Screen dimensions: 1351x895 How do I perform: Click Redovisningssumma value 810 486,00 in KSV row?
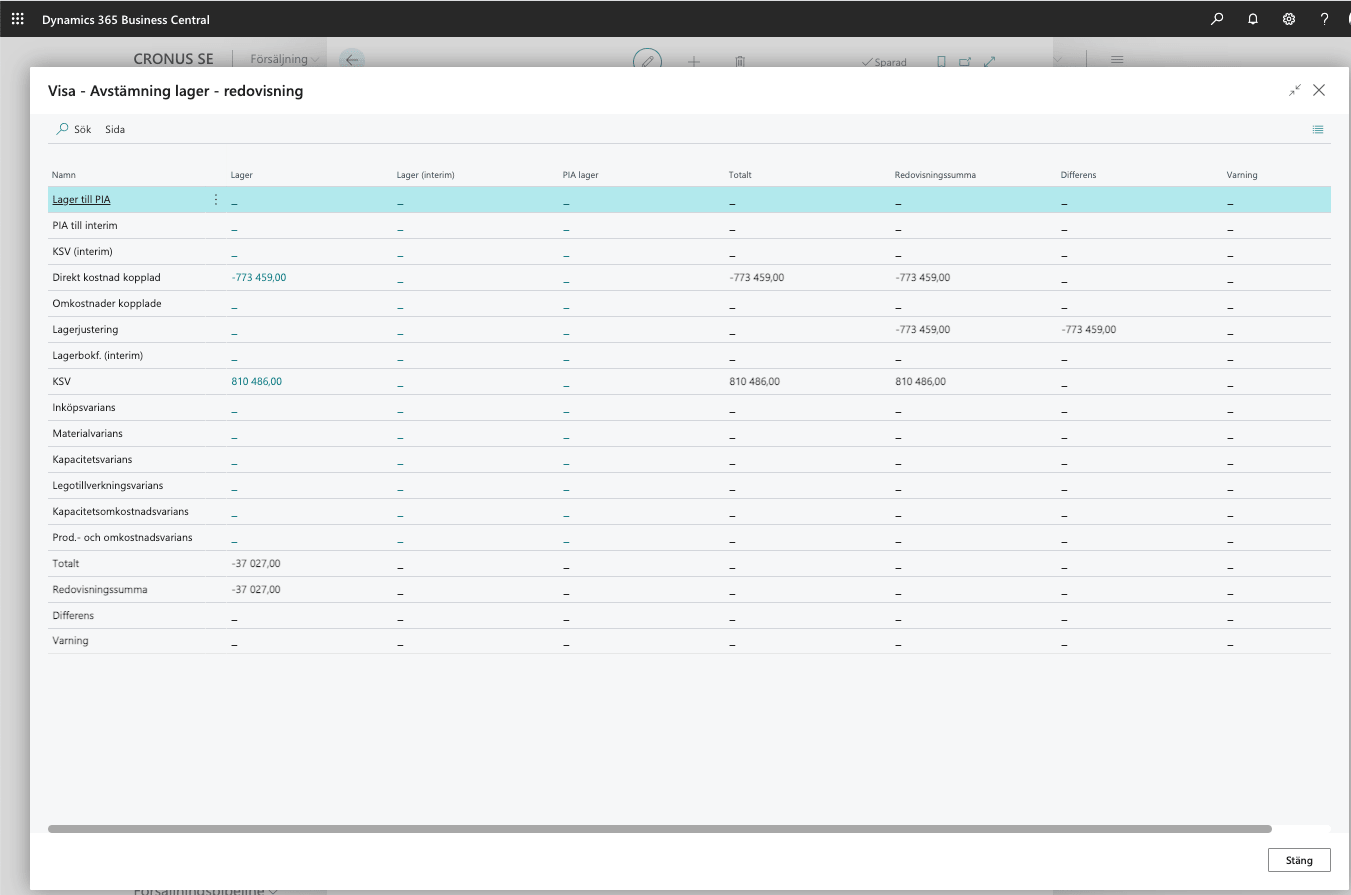(920, 381)
